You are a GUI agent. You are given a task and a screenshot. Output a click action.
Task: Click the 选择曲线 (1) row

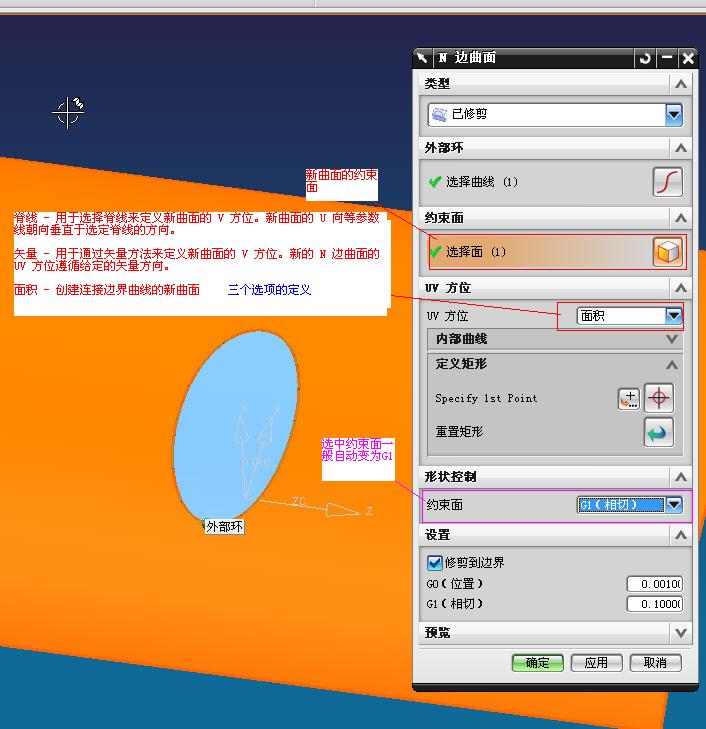[555, 182]
